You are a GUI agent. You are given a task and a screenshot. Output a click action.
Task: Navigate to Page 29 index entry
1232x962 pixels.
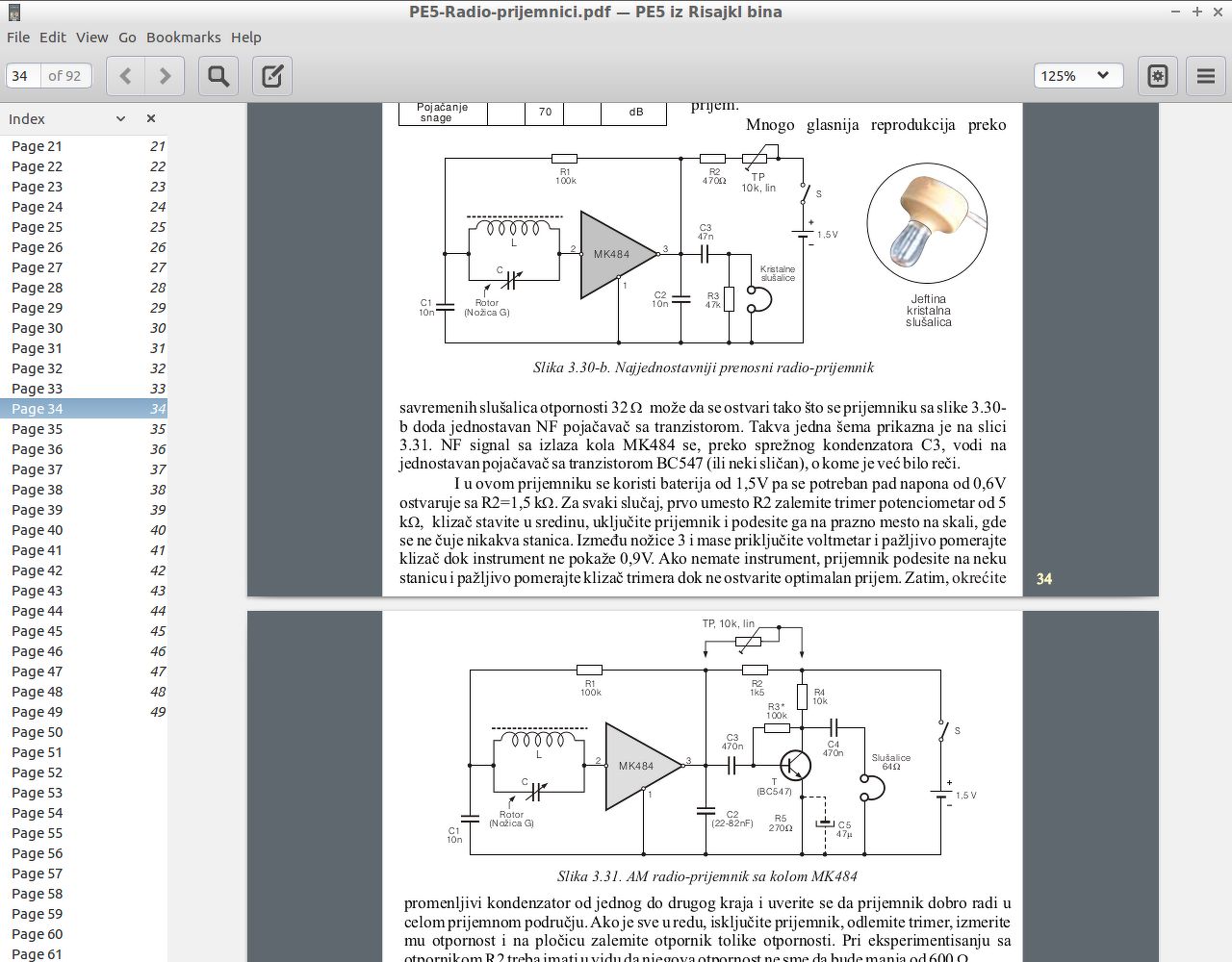click(84, 308)
